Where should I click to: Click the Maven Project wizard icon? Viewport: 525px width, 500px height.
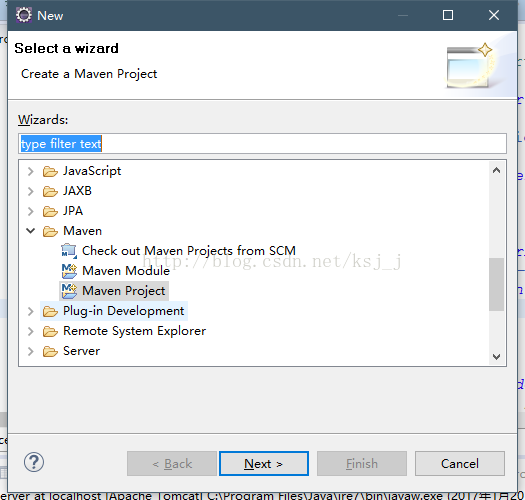(69, 291)
